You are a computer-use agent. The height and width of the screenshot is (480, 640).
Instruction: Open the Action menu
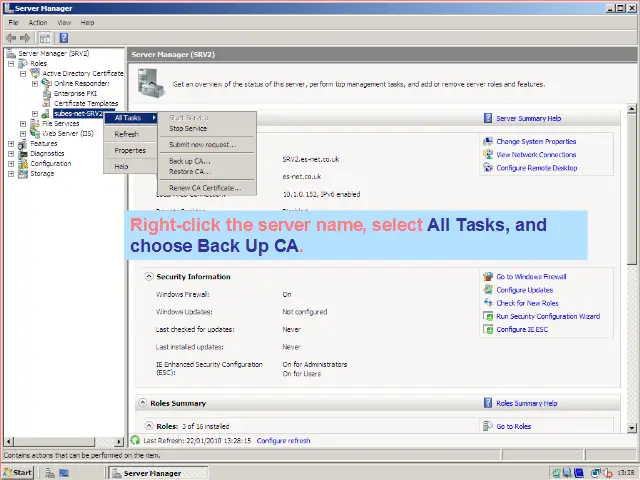pyautogui.click(x=38, y=22)
